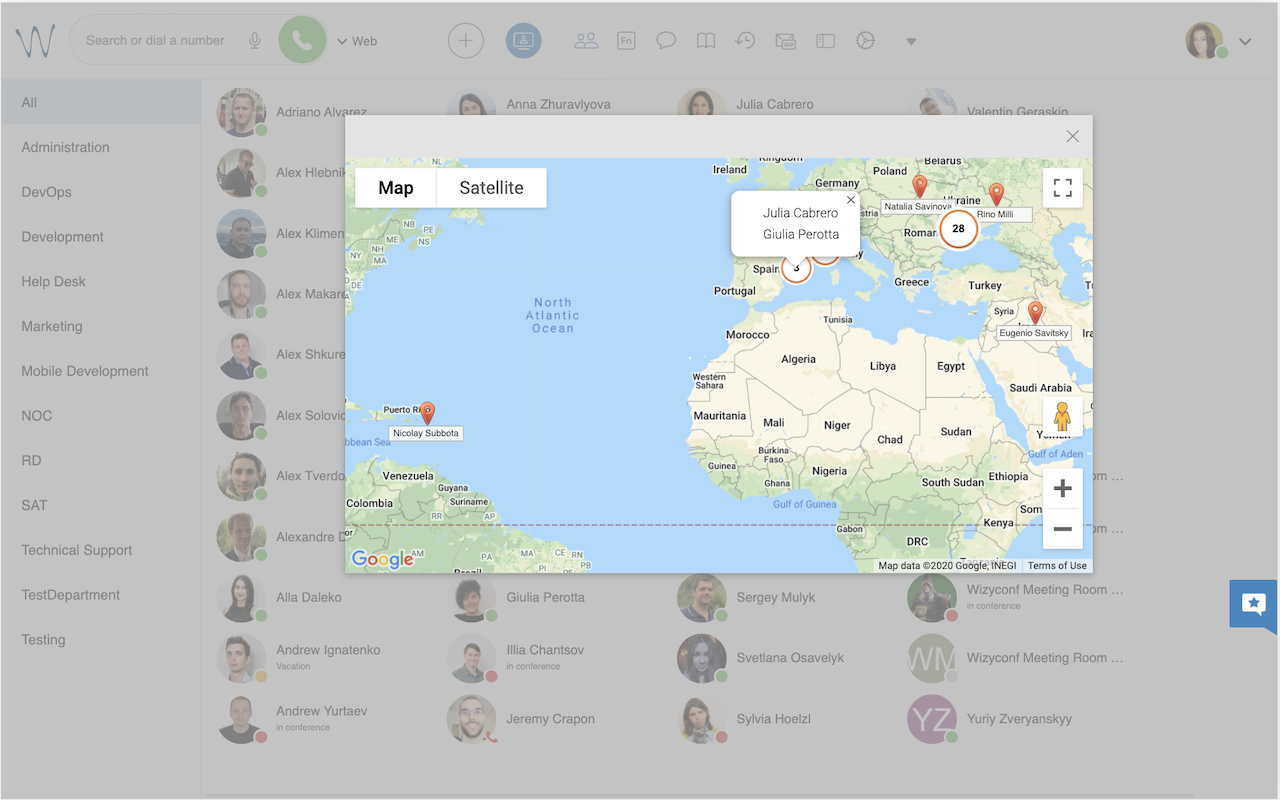Viewport: 1280px width, 800px height.
Task: Select the Map view type
Action: (x=396, y=188)
